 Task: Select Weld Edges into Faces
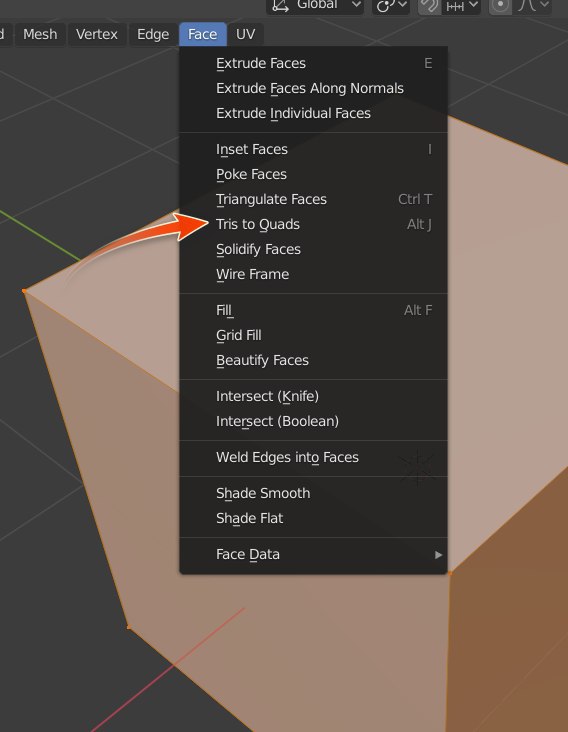[x=313, y=458]
